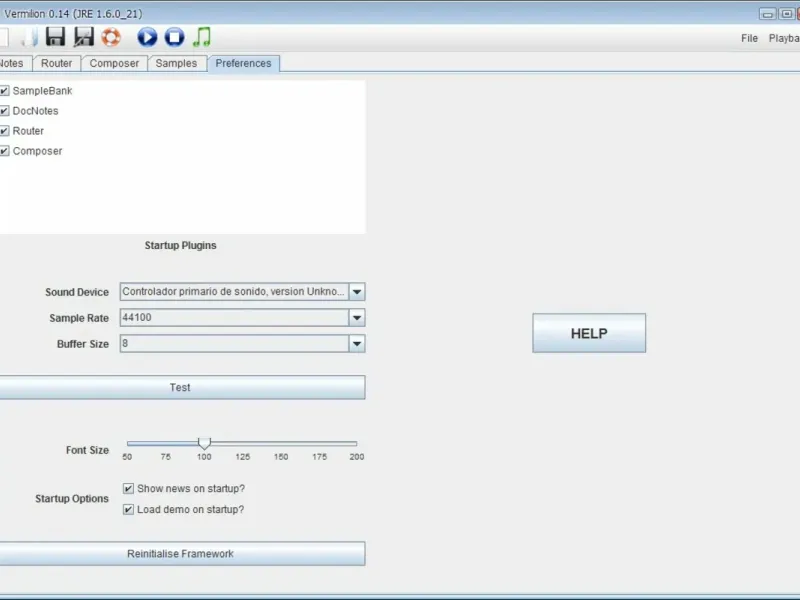800x600 pixels.
Task: Click the Sound Device label
Action: [x=77, y=292]
